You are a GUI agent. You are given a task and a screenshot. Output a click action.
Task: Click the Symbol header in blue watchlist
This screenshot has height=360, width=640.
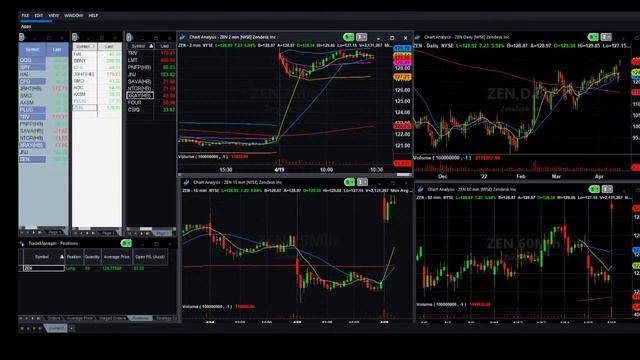point(32,49)
